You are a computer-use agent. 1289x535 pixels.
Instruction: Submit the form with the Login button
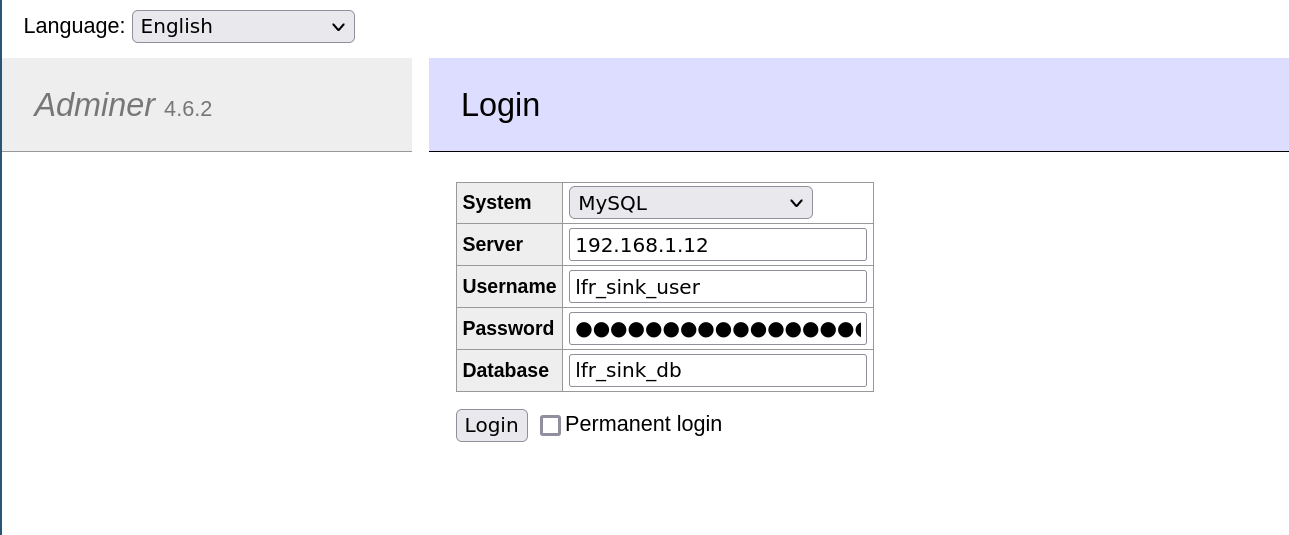[x=491, y=425]
